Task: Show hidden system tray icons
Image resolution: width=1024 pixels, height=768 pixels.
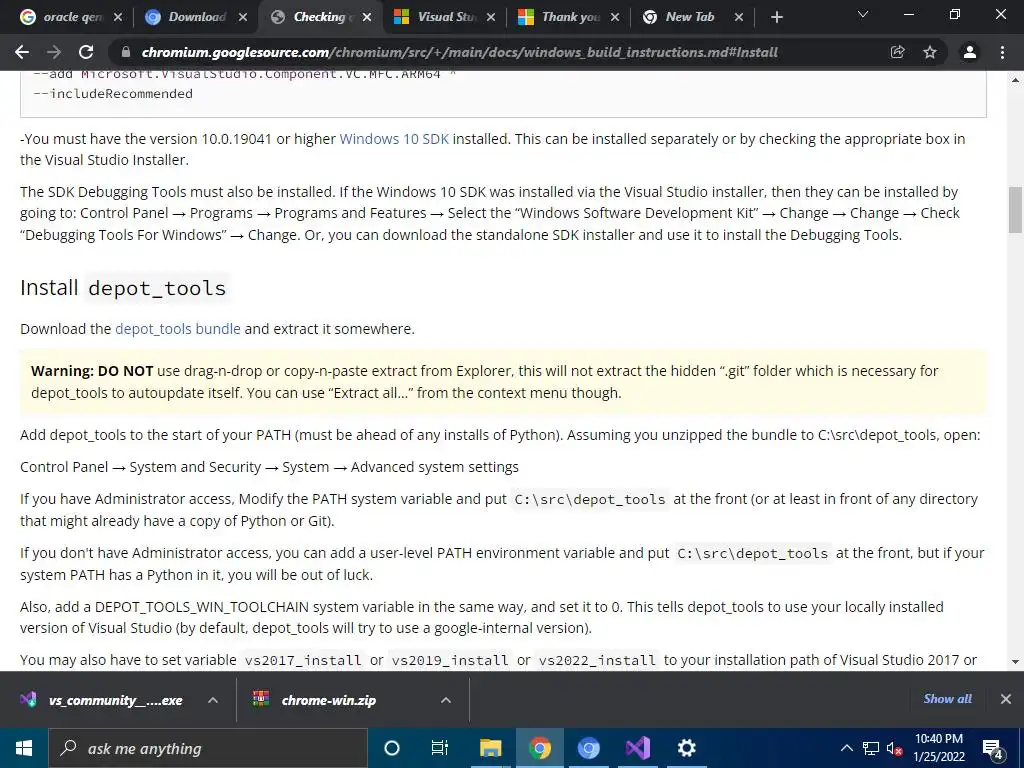Action: point(846,748)
